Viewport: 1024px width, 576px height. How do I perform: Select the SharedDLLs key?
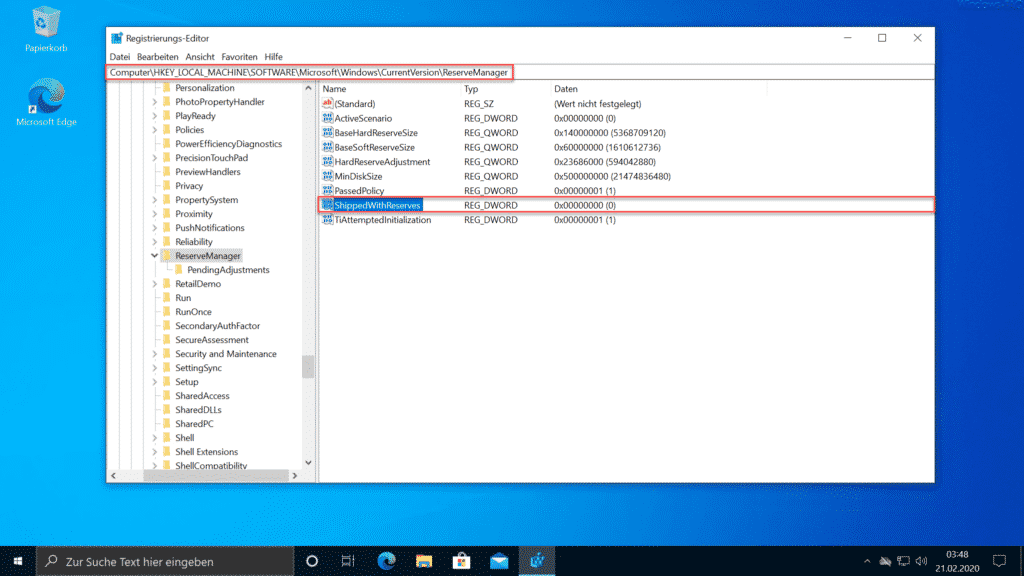199,410
